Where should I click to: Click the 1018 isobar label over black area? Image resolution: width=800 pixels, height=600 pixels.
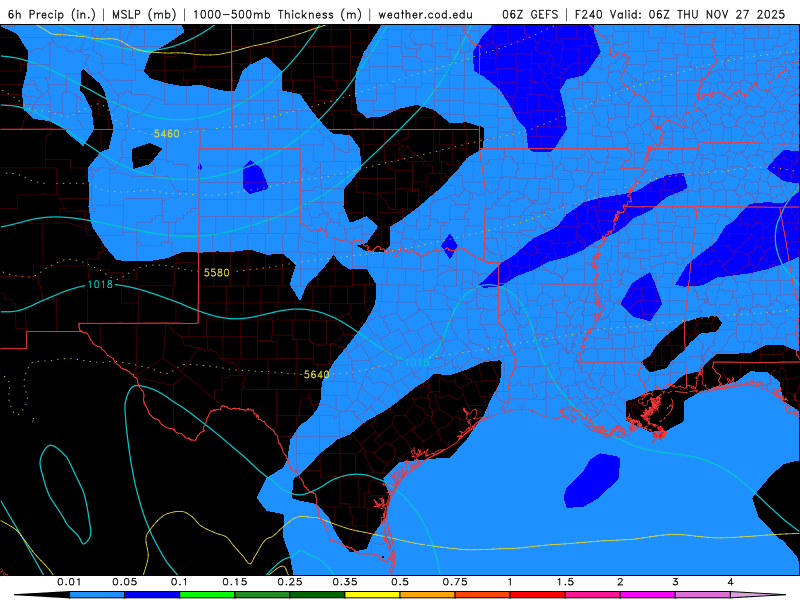click(100, 284)
